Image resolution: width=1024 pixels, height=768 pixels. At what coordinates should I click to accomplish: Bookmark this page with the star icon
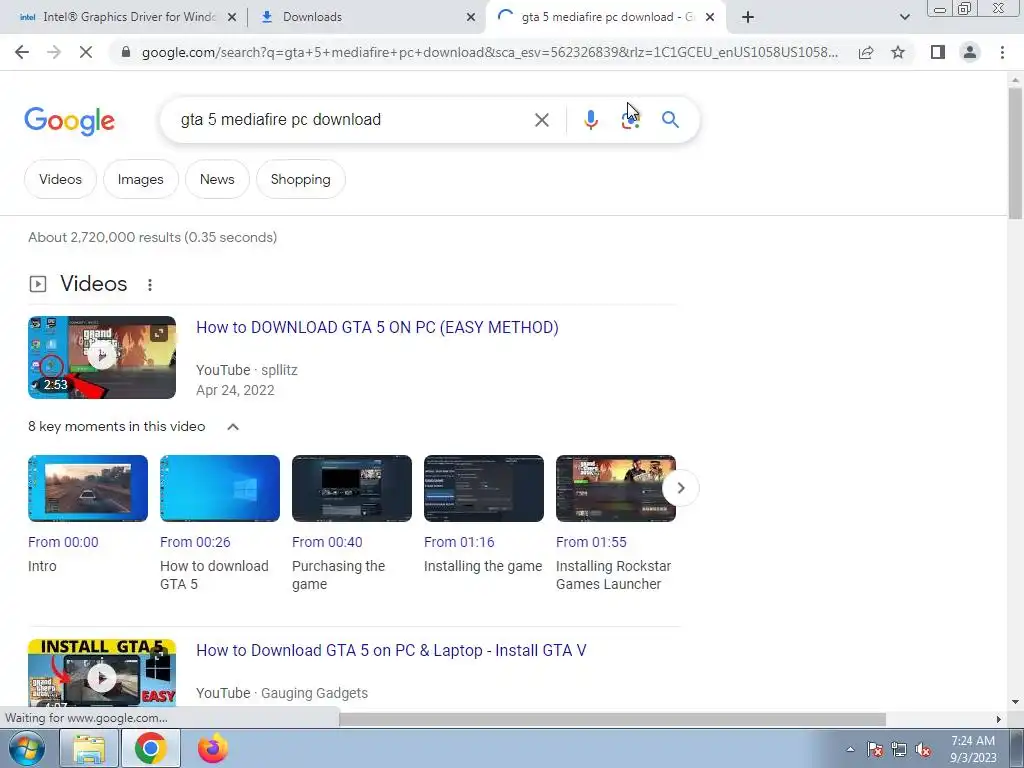click(x=898, y=52)
